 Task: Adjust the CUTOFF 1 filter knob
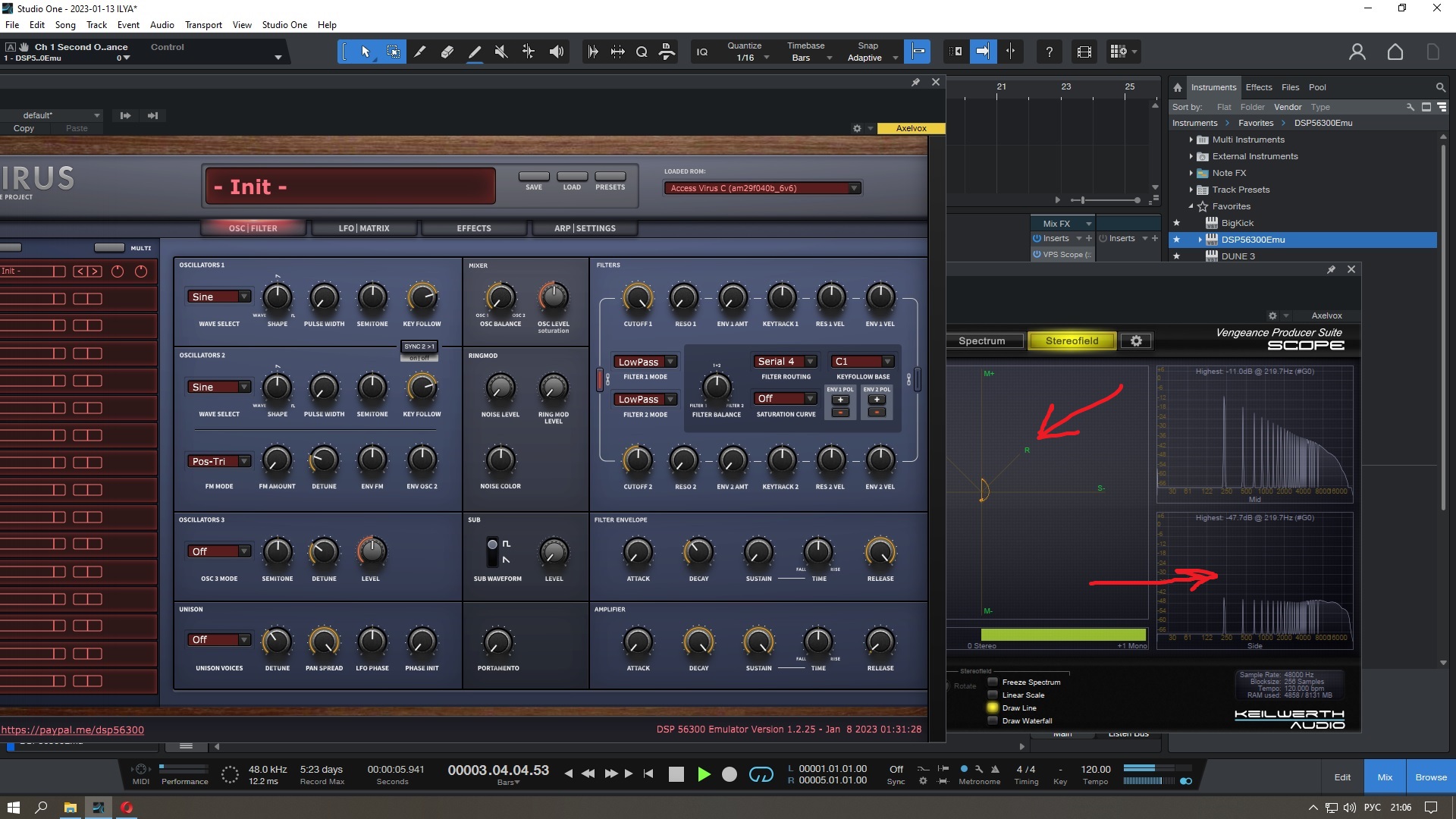[638, 297]
